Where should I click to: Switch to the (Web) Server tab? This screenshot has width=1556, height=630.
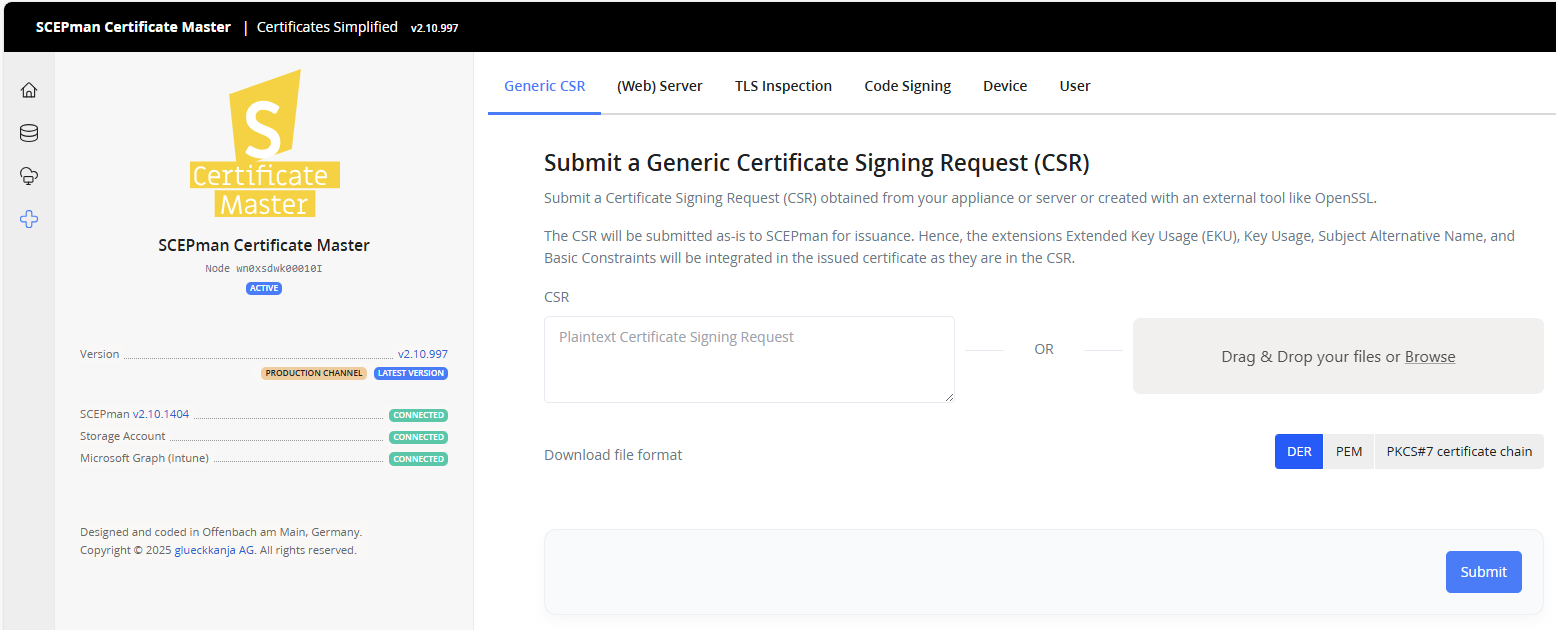(x=660, y=86)
